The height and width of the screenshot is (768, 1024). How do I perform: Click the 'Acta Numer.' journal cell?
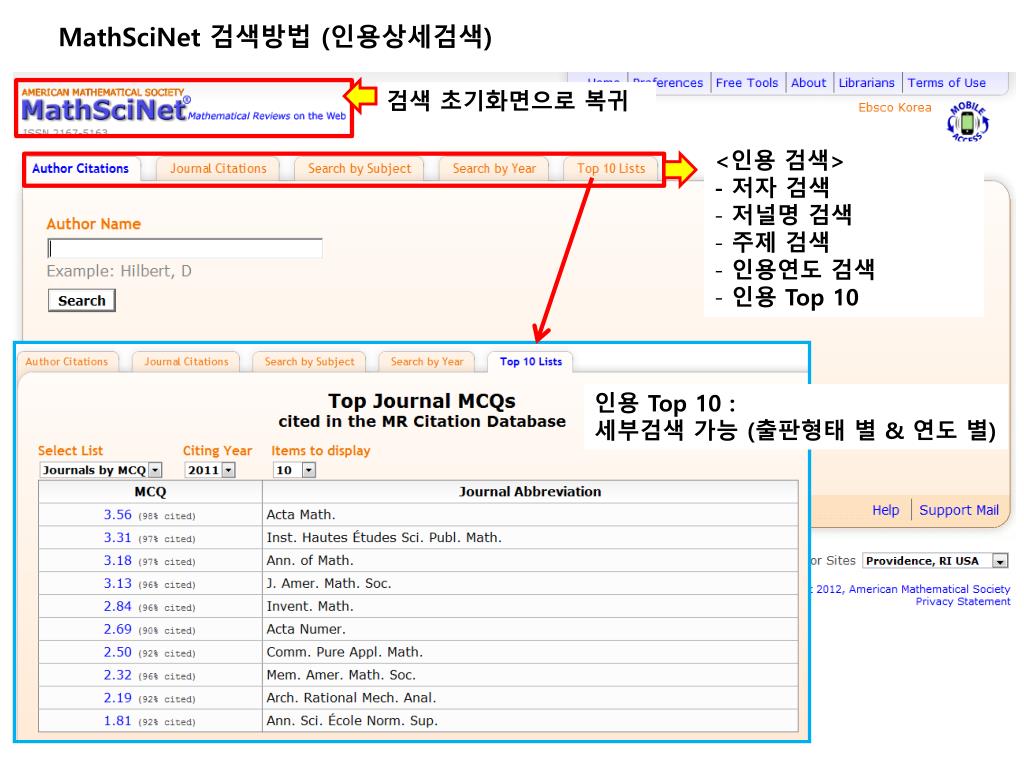(x=530, y=629)
